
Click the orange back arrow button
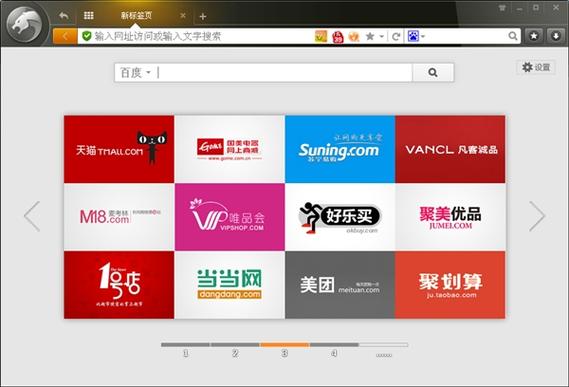[x=65, y=36]
